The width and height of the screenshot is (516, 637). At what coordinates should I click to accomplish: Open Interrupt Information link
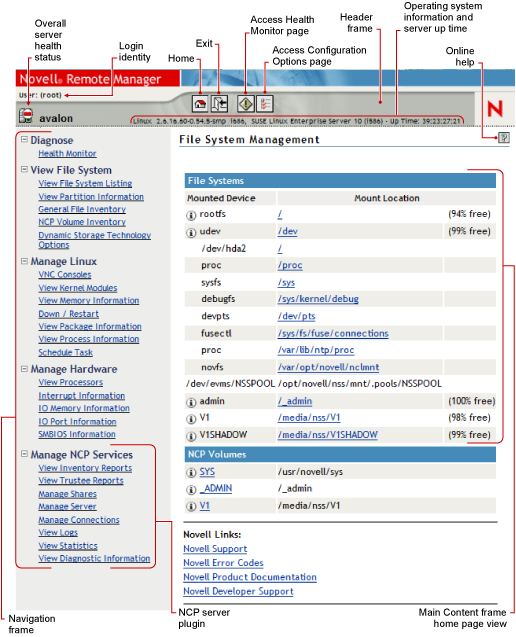pyautogui.click(x=82, y=396)
